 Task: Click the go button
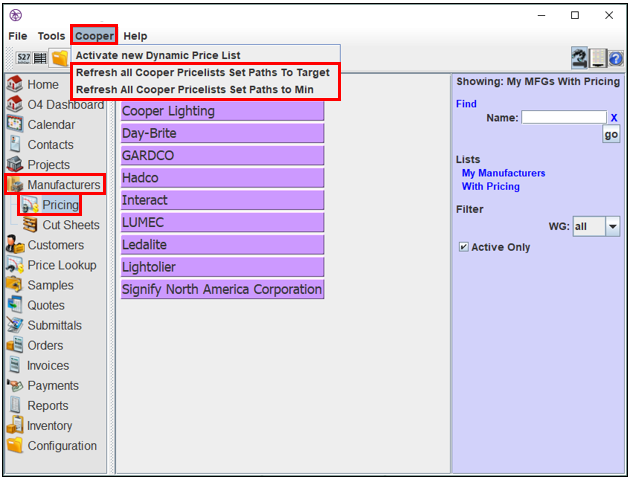tap(611, 135)
